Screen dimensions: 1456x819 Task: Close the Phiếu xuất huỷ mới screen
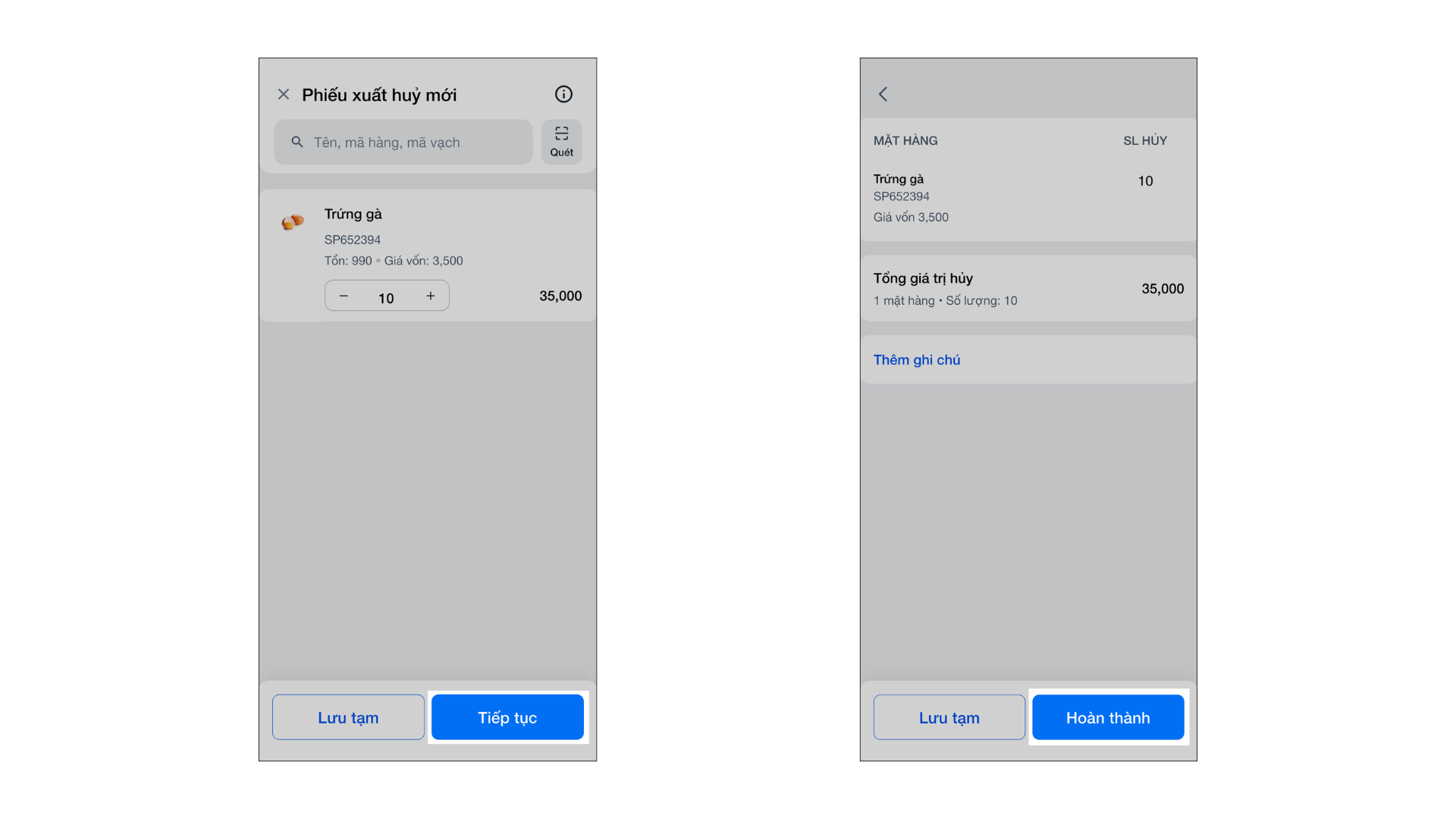coord(284,94)
